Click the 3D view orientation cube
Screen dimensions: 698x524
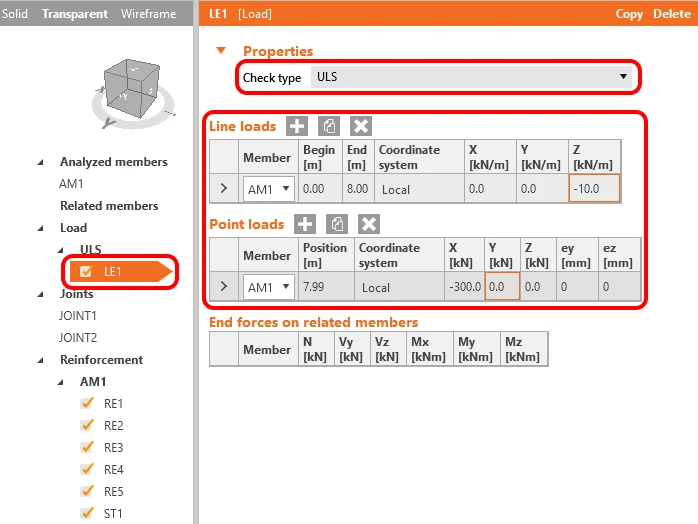click(x=132, y=88)
